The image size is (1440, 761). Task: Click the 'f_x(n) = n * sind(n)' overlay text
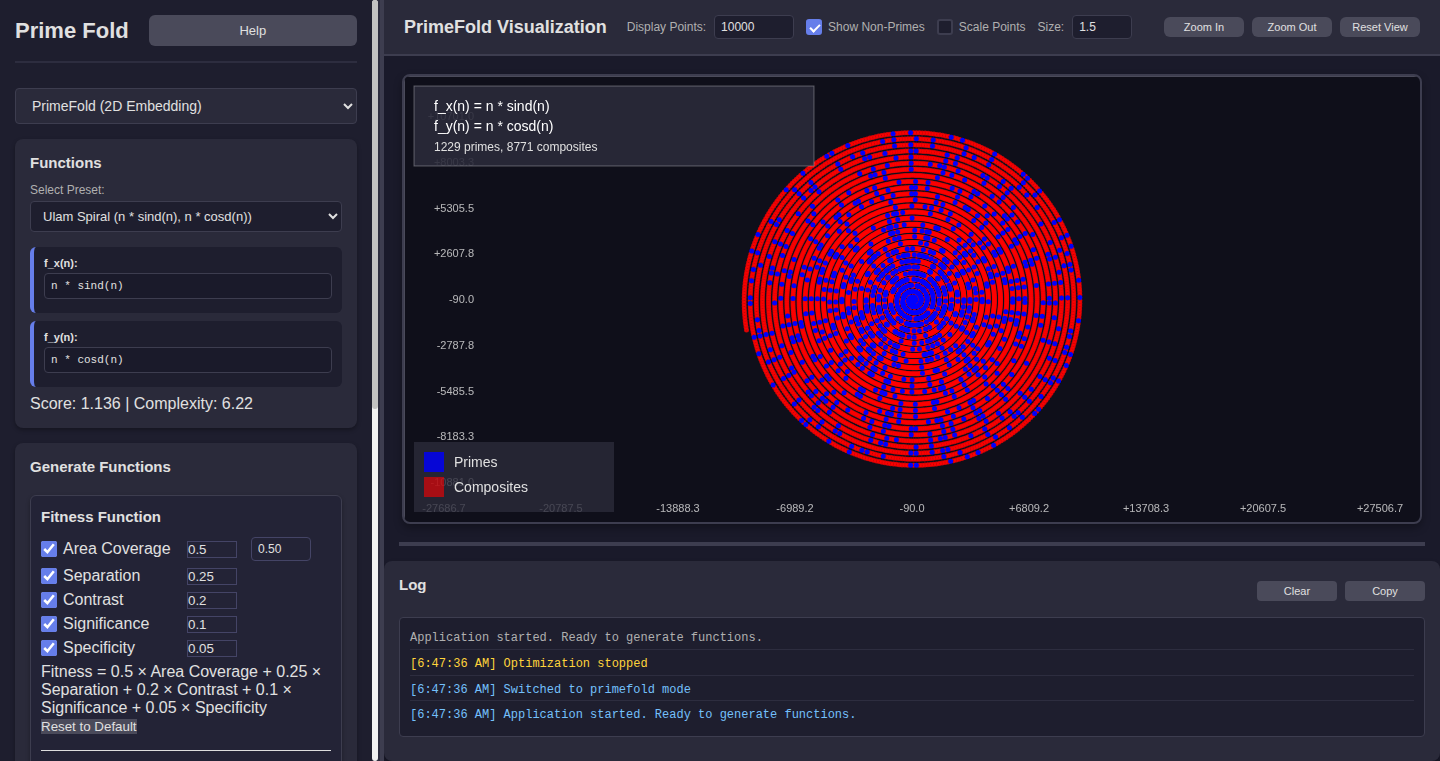click(x=492, y=106)
